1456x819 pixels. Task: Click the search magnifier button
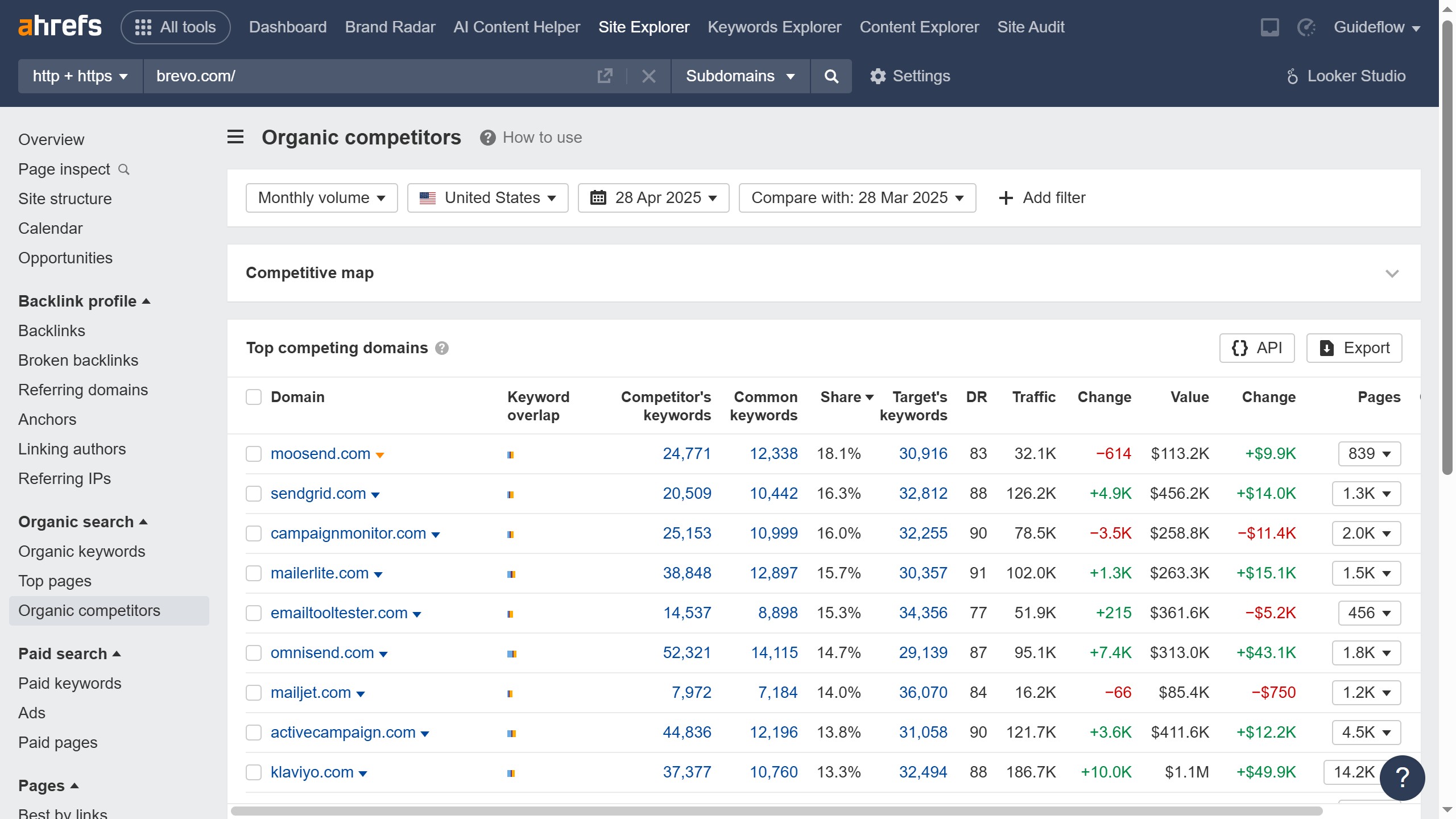click(x=831, y=76)
